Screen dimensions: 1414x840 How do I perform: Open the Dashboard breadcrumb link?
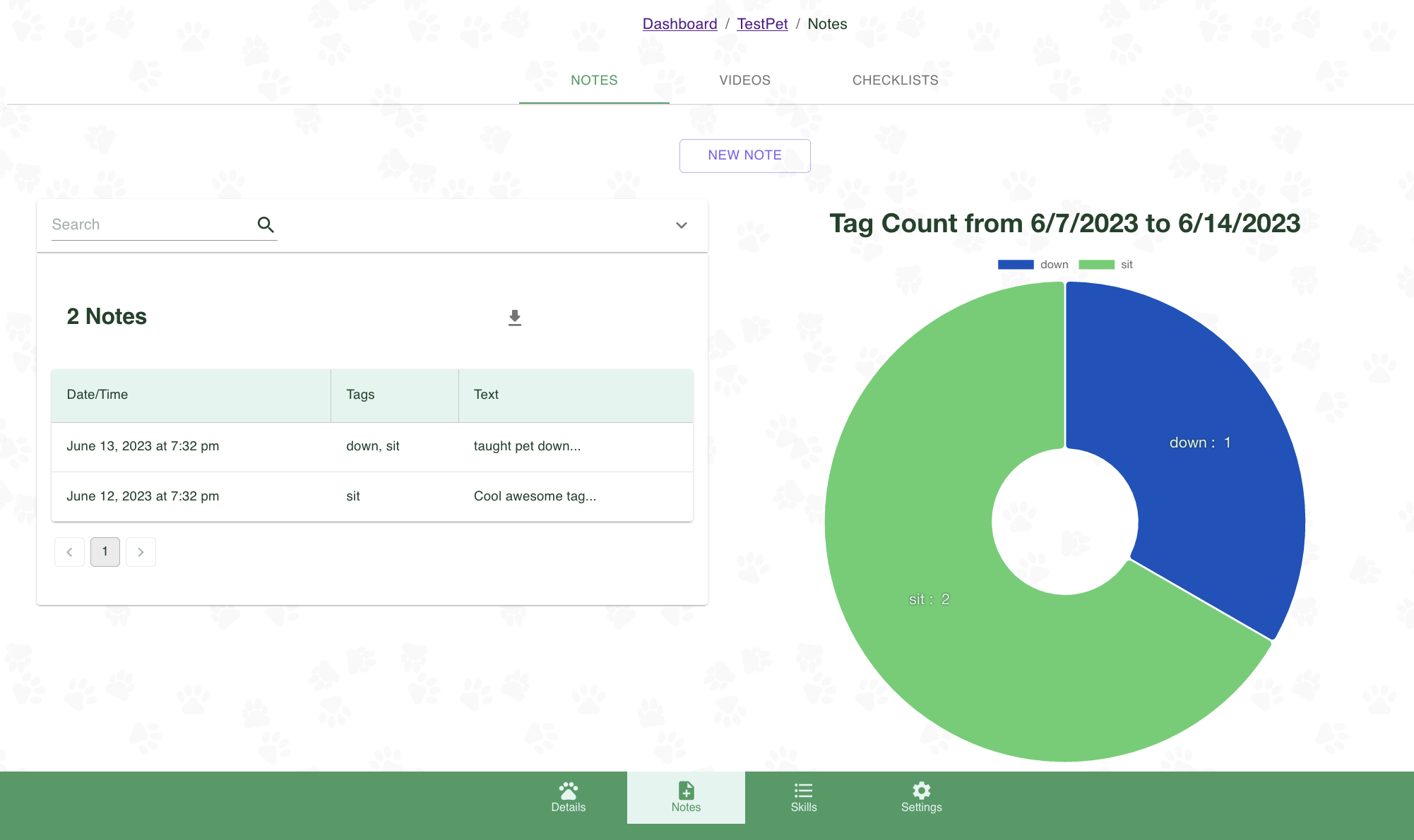coord(679,24)
